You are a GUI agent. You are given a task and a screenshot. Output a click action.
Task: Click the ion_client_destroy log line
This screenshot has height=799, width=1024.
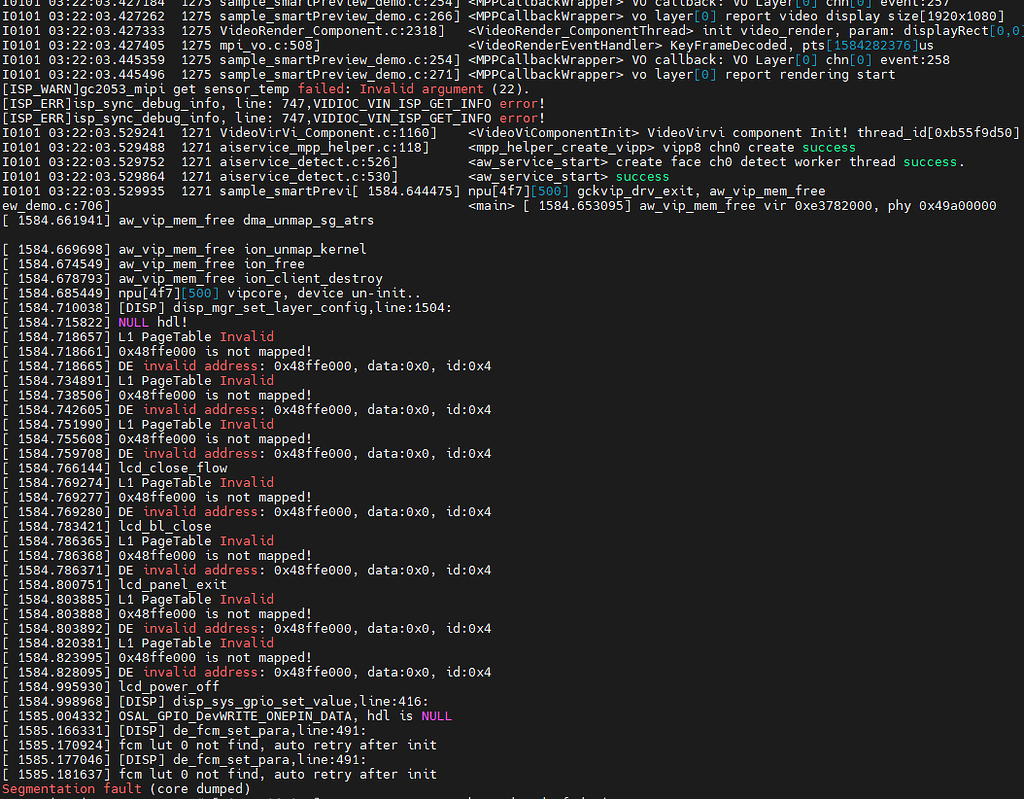[250, 279]
